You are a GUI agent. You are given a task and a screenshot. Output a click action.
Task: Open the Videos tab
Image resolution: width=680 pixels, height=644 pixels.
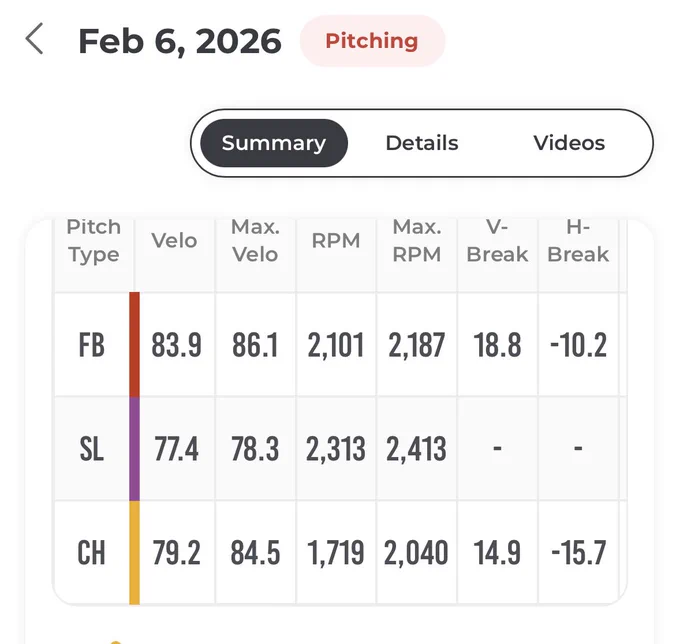[569, 143]
